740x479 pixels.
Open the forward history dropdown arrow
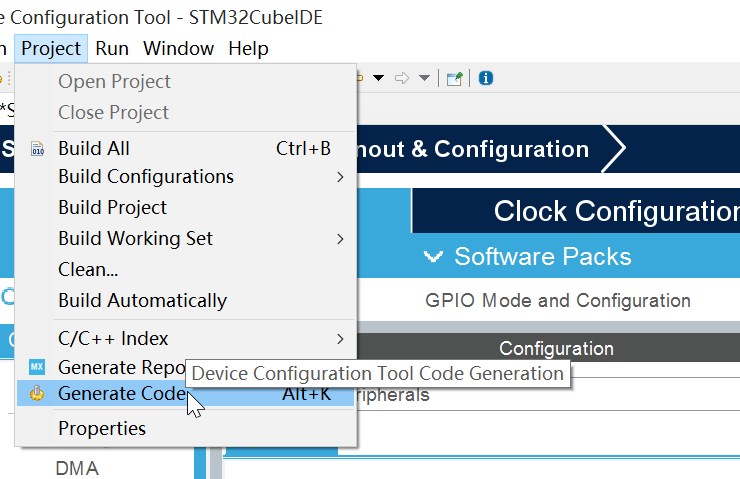[x=424, y=78]
